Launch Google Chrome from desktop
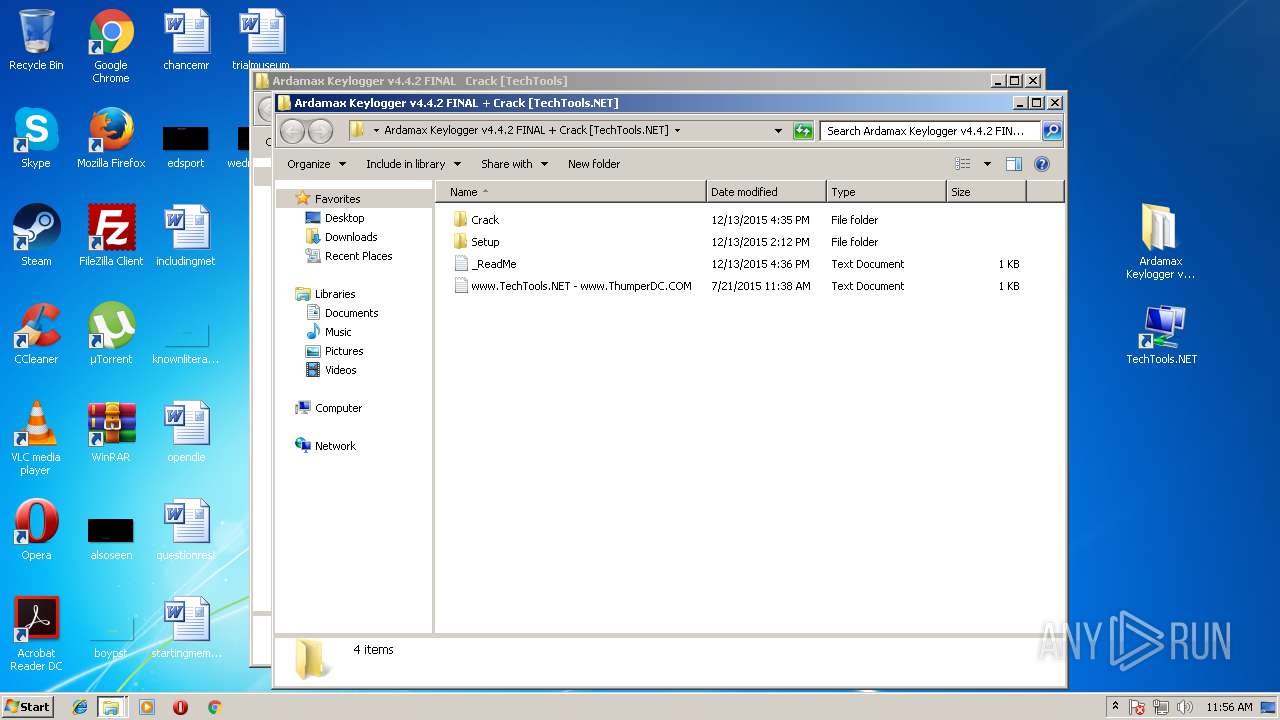 111,47
